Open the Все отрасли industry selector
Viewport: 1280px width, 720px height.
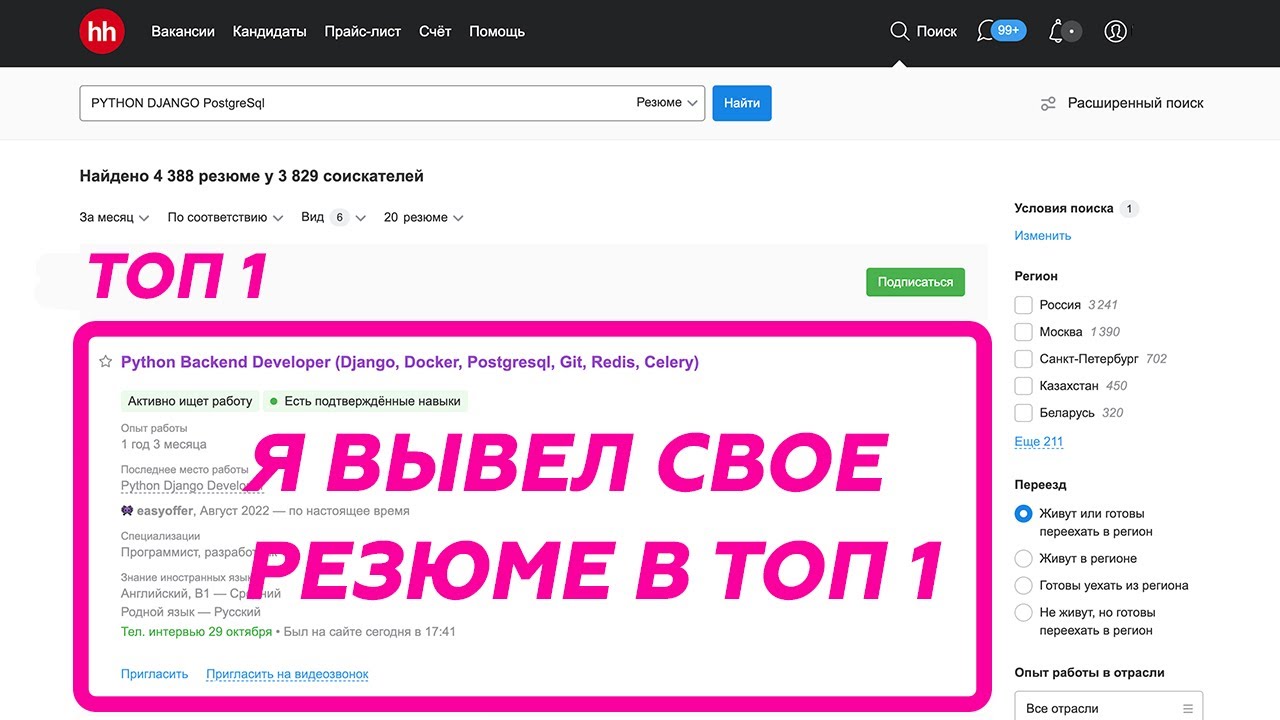pyautogui.click(x=1109, y=707)
